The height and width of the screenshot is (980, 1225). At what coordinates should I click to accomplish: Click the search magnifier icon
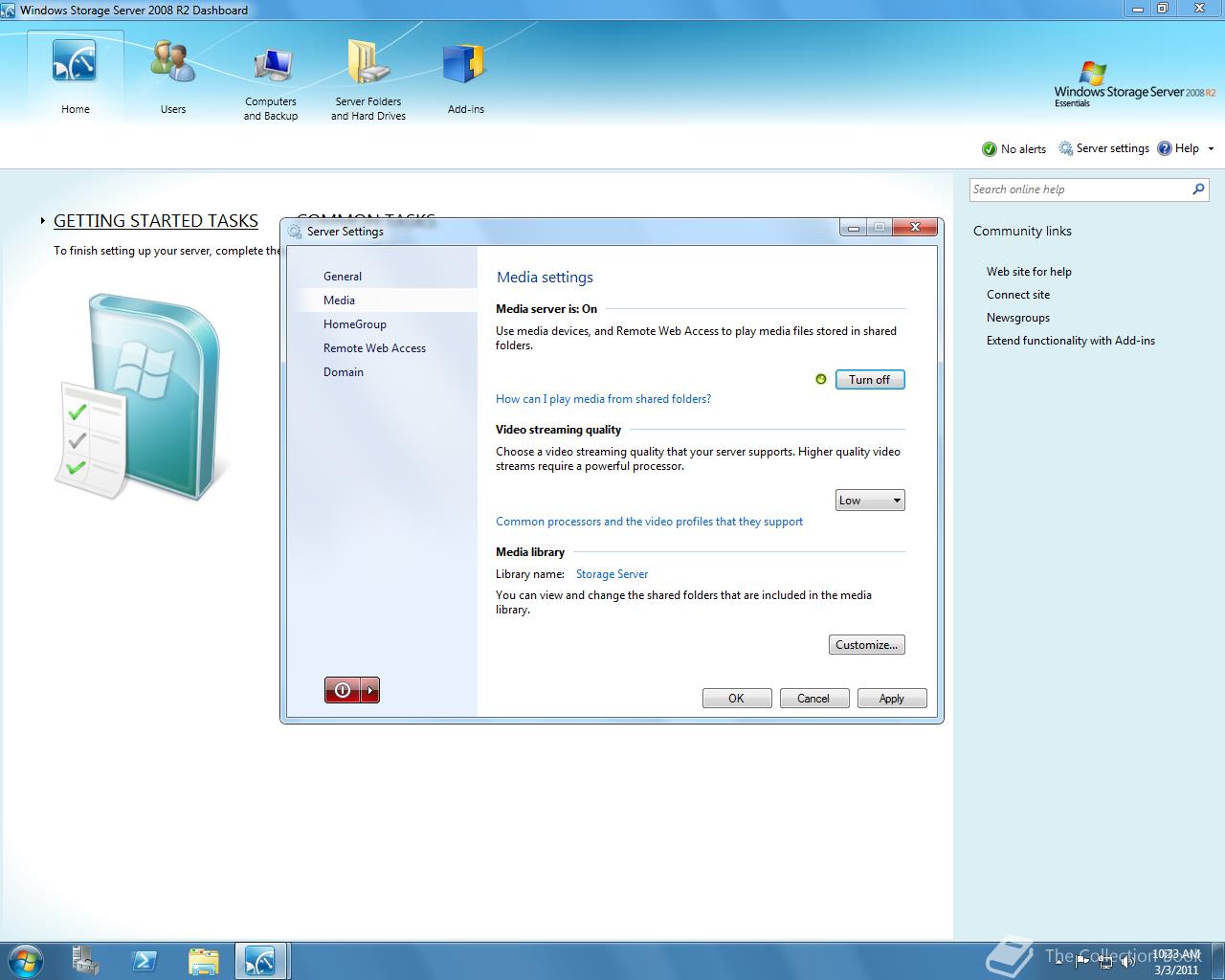point(1198,189)
